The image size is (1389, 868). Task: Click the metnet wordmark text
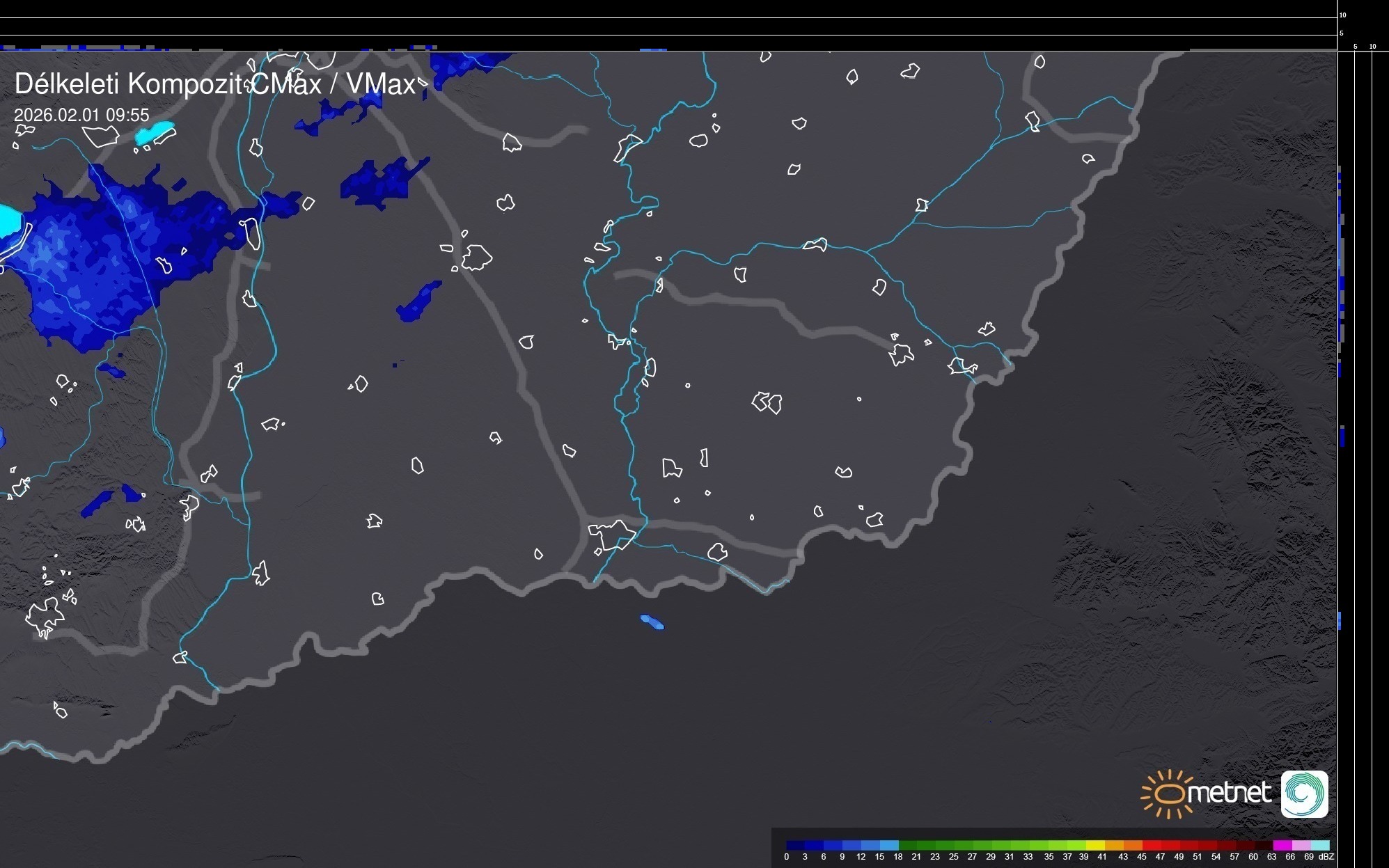pyautogui.click(x=1229, y=793)
